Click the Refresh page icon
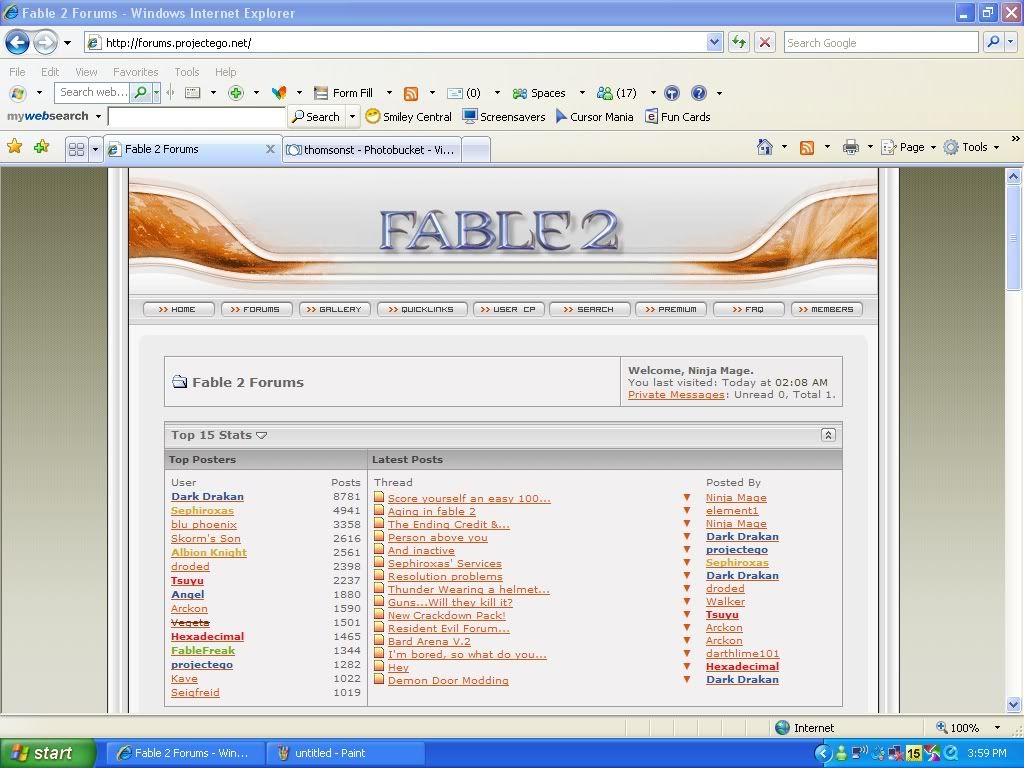Viewport: 1024px width, 768px height. (739, 42)
